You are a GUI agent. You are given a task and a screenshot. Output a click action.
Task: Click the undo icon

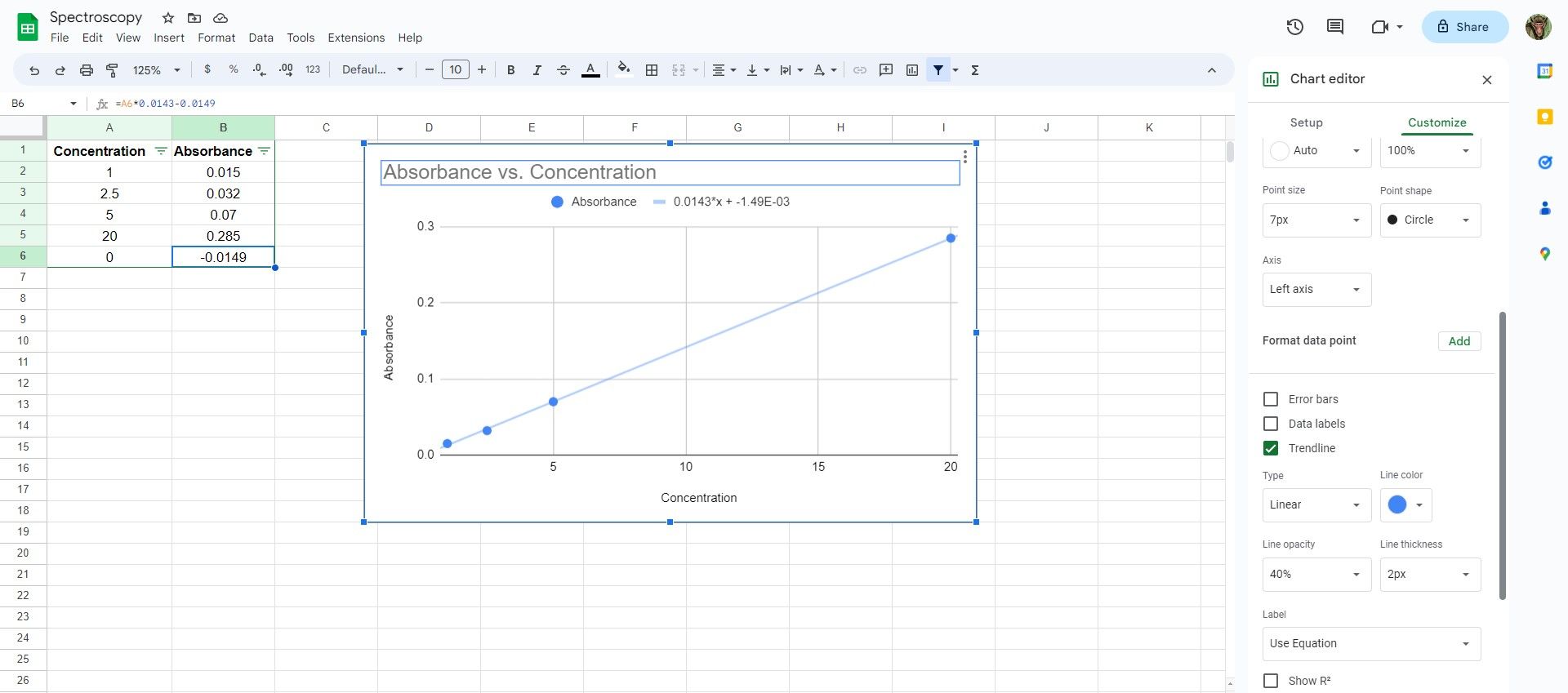[34, 70]
